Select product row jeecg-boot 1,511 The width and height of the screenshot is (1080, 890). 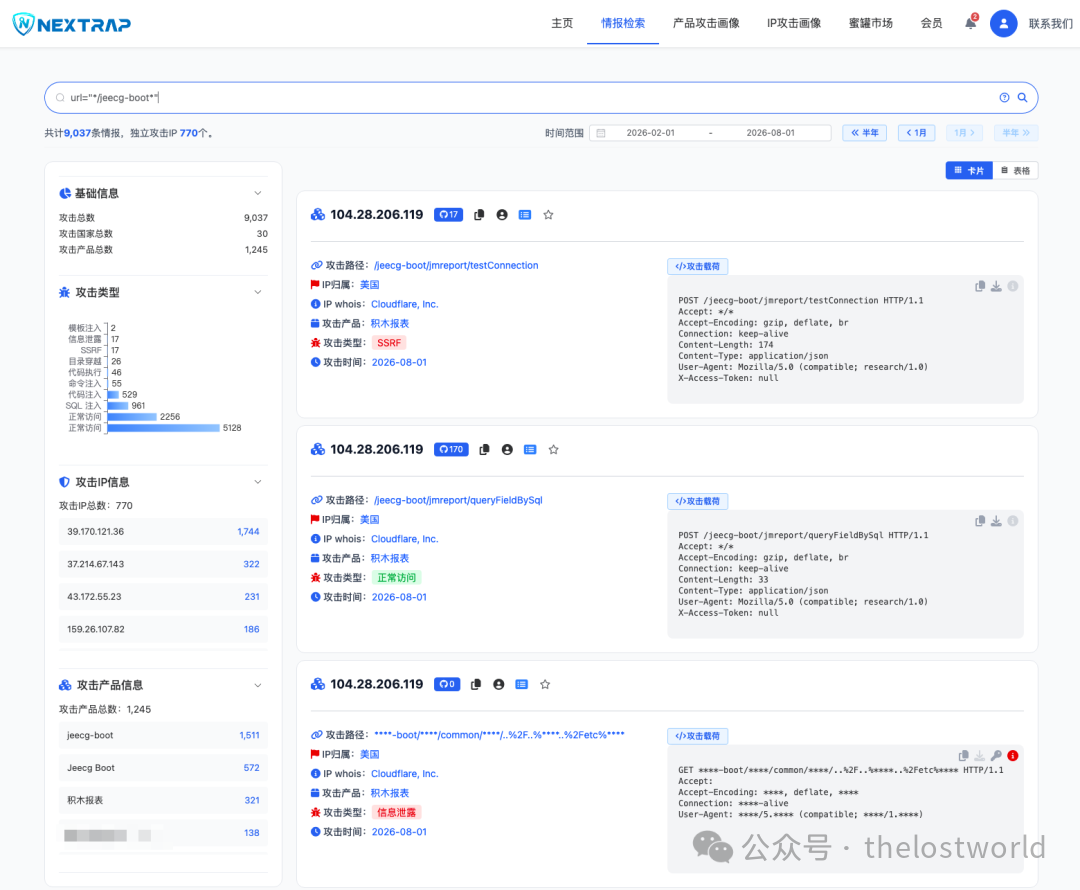pos(163,736)
